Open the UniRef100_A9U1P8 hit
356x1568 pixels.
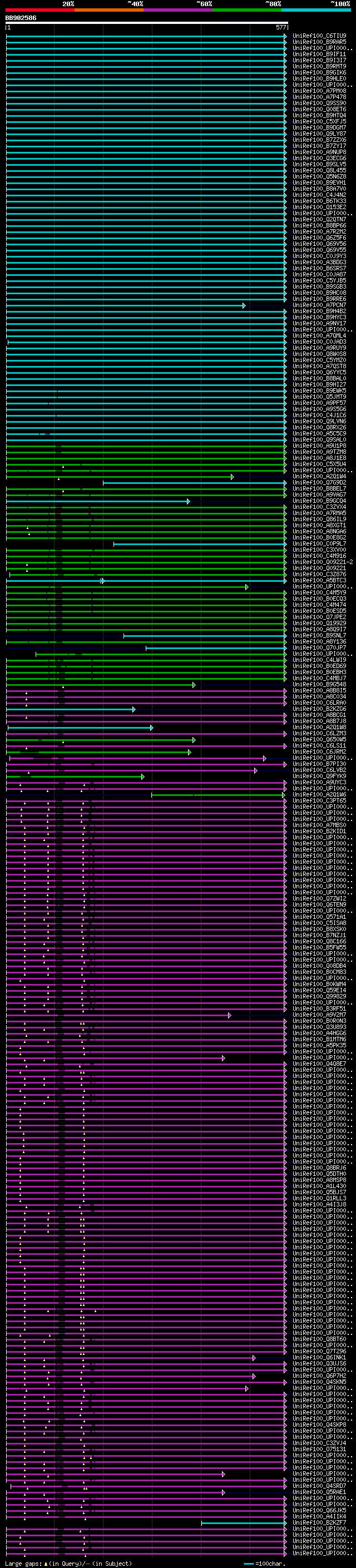pos(319,446)
